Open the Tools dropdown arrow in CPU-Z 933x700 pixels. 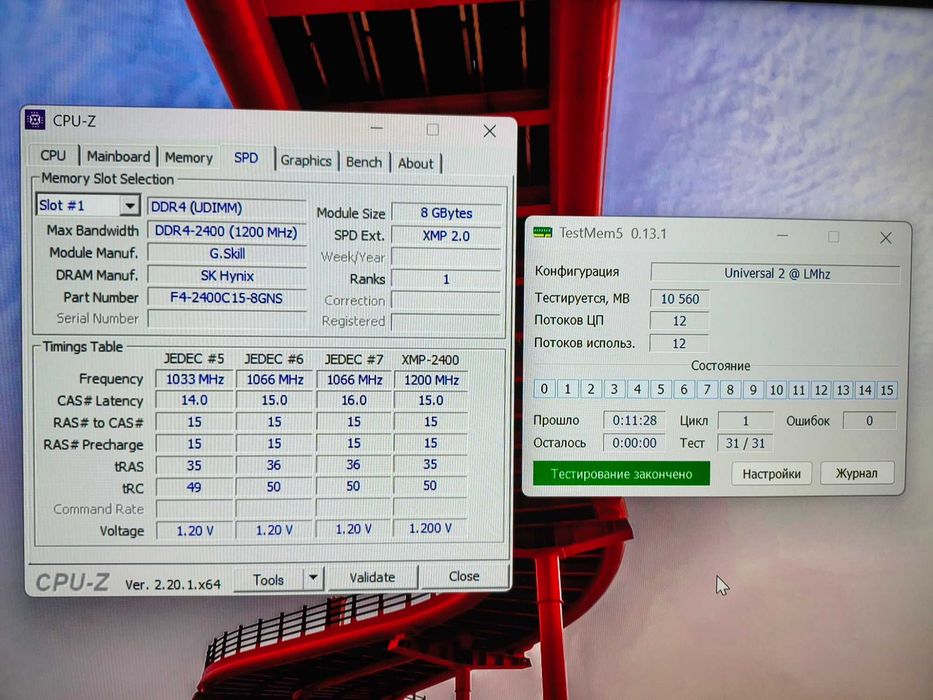click(313, 578)
